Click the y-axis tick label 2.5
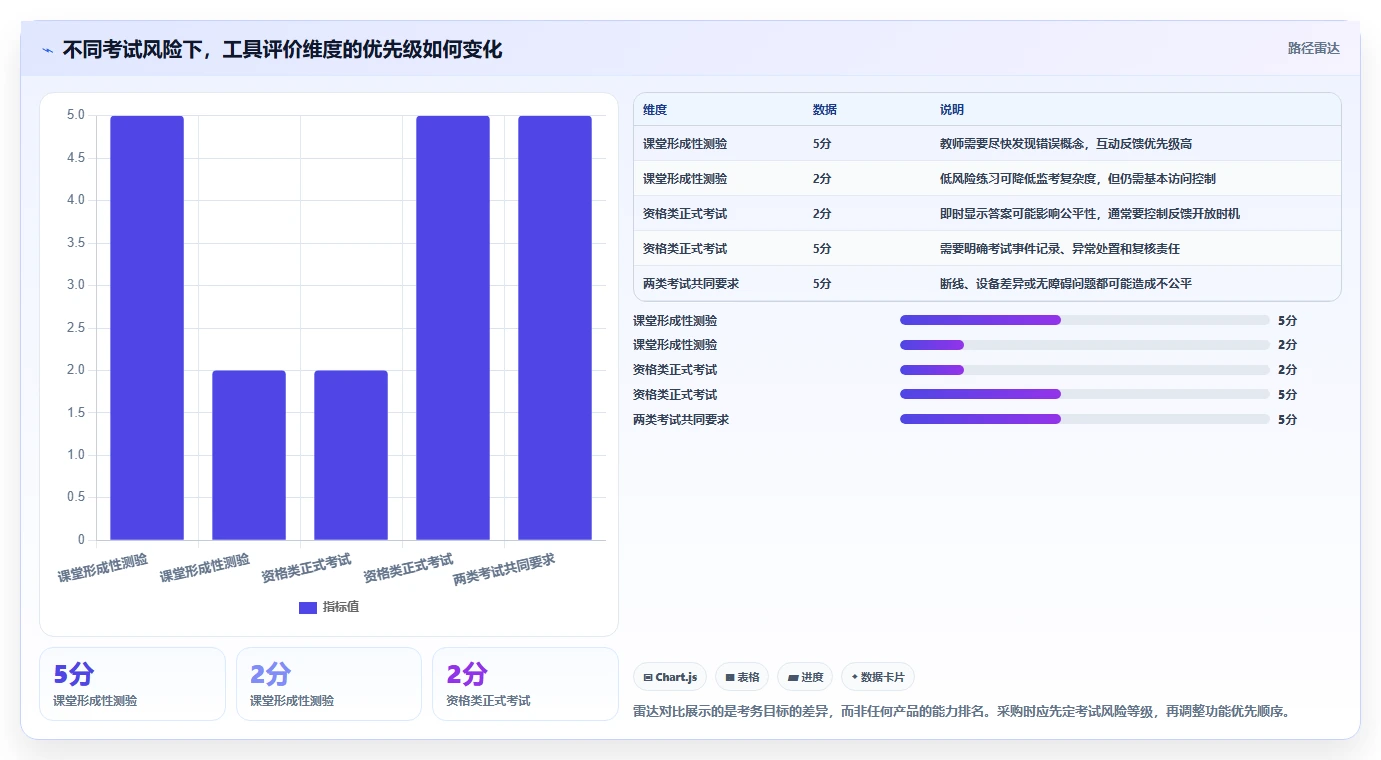Viewport: 1381px width, 760px height. pyautogui.click(x=75, y=328)
